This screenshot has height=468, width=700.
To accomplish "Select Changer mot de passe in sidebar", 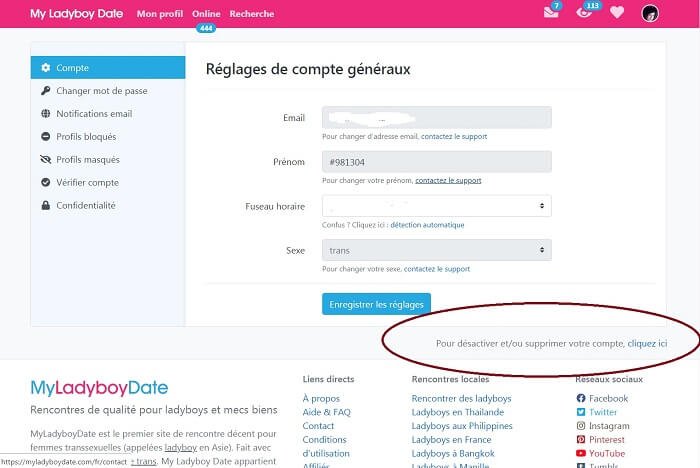I will point(101,91).
